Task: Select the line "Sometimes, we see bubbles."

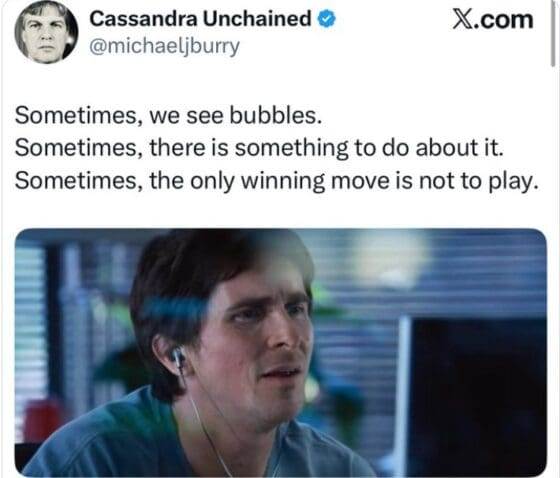Action: click(169, 116)
